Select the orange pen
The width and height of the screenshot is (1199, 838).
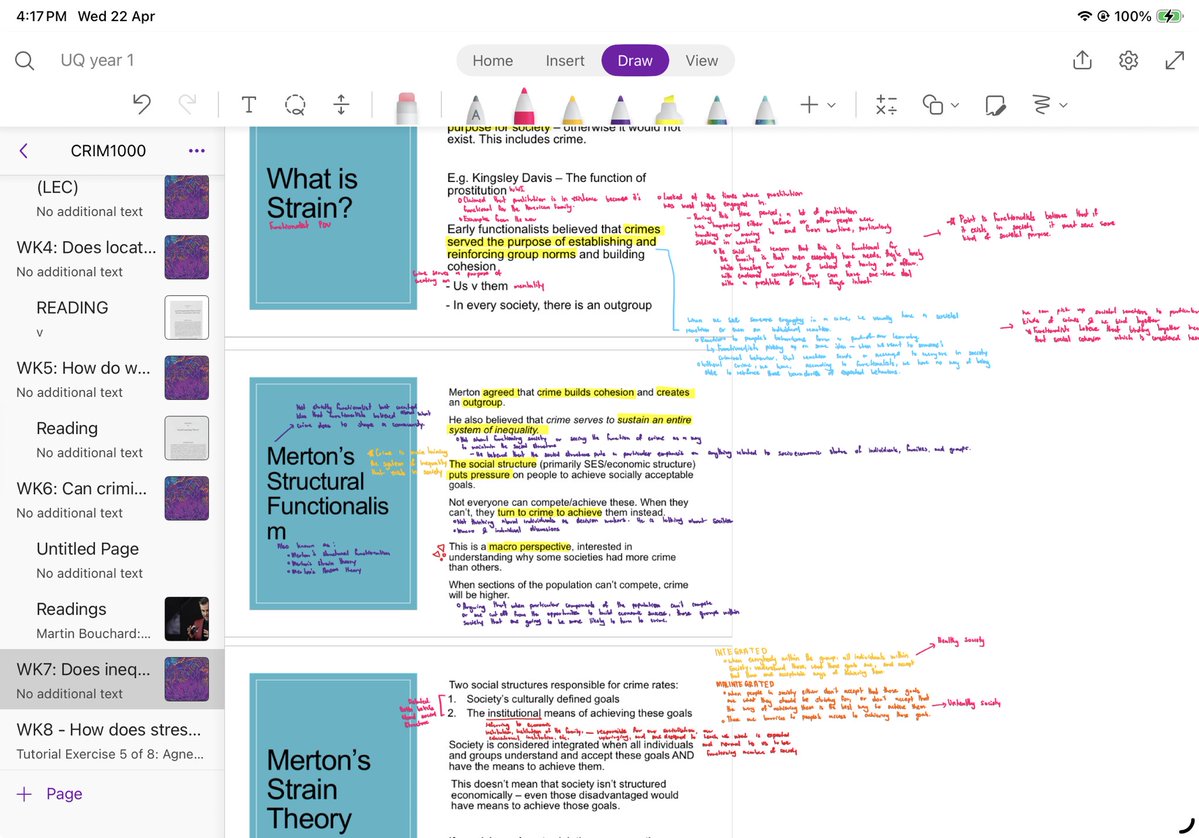coord(572,109)
